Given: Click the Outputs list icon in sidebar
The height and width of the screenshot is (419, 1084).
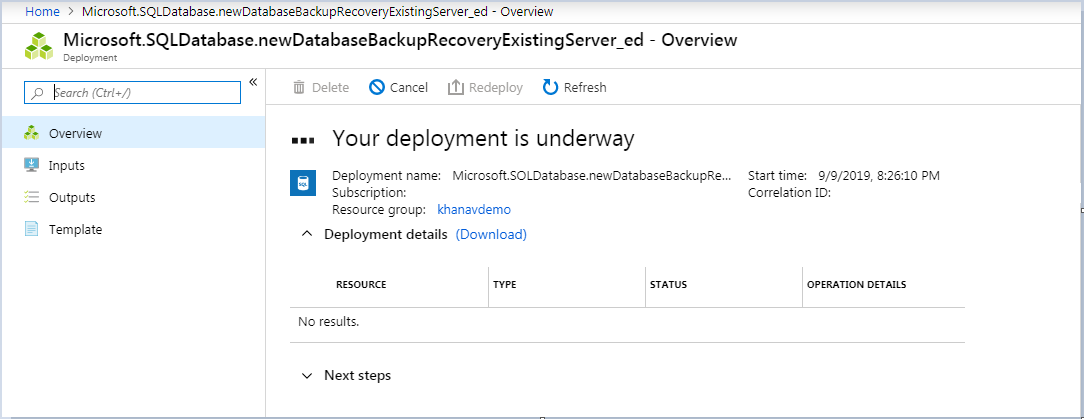Looking at the screenshot, I should 31,197.
